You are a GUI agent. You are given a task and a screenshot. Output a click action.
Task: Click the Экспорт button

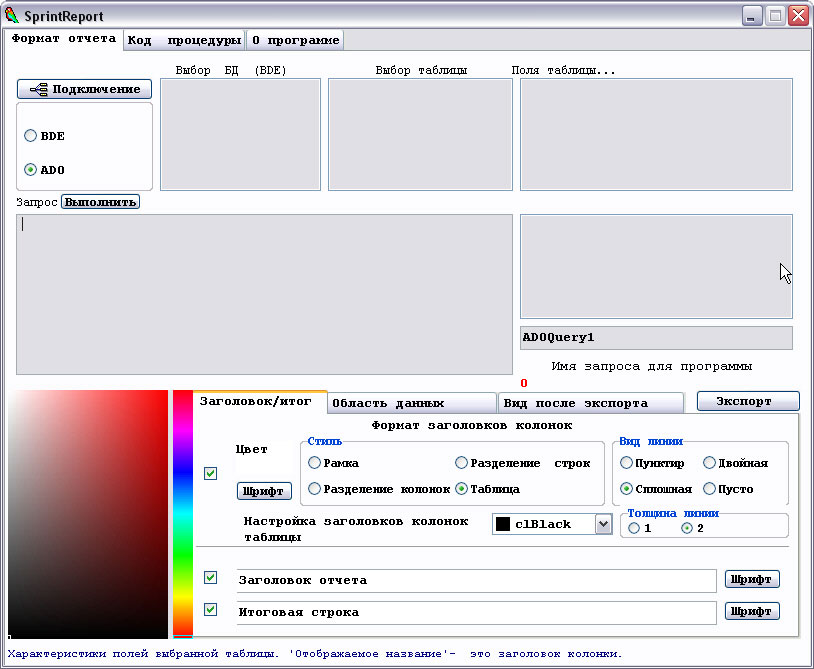(748, 401)
